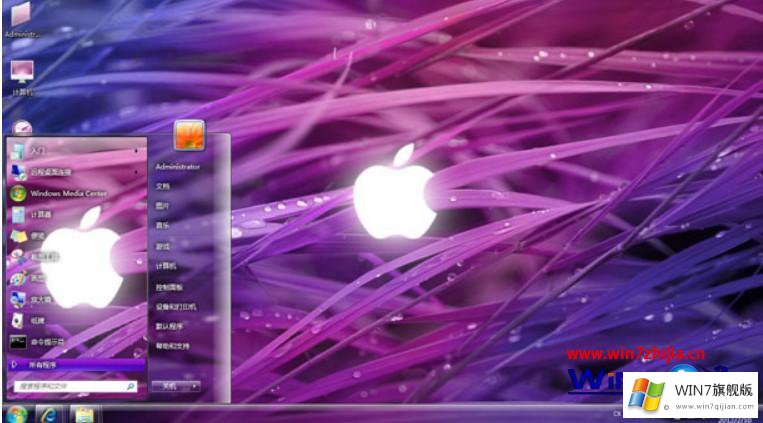Viewport: 763px width, 423px height.
Task: Open Default Programs (默认程序)
Action: coord(169,326)
